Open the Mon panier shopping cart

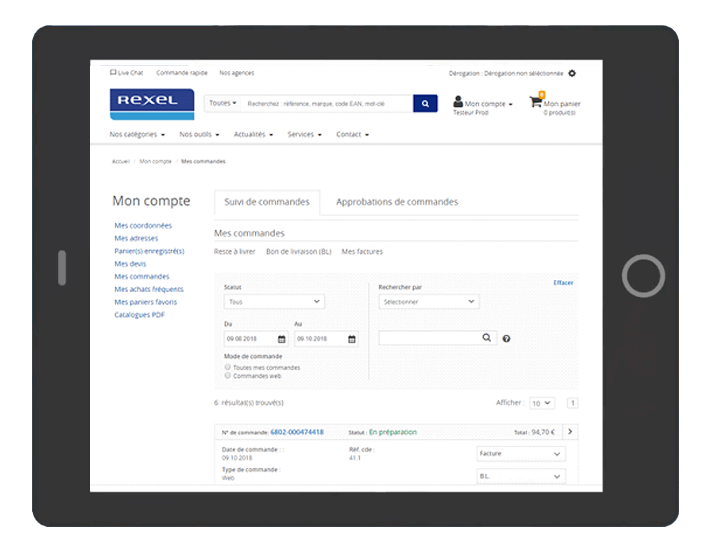[x=538, y=103]
